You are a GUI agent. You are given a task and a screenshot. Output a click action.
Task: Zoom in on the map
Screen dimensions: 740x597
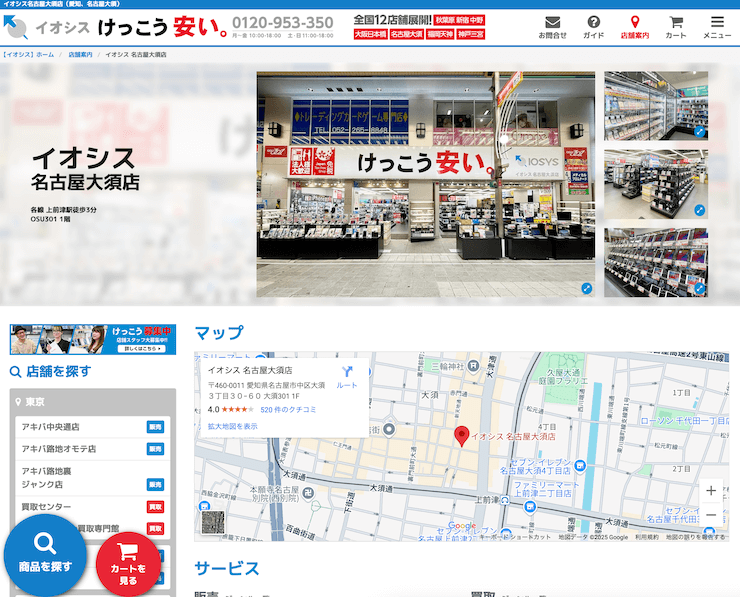(711, 491)
